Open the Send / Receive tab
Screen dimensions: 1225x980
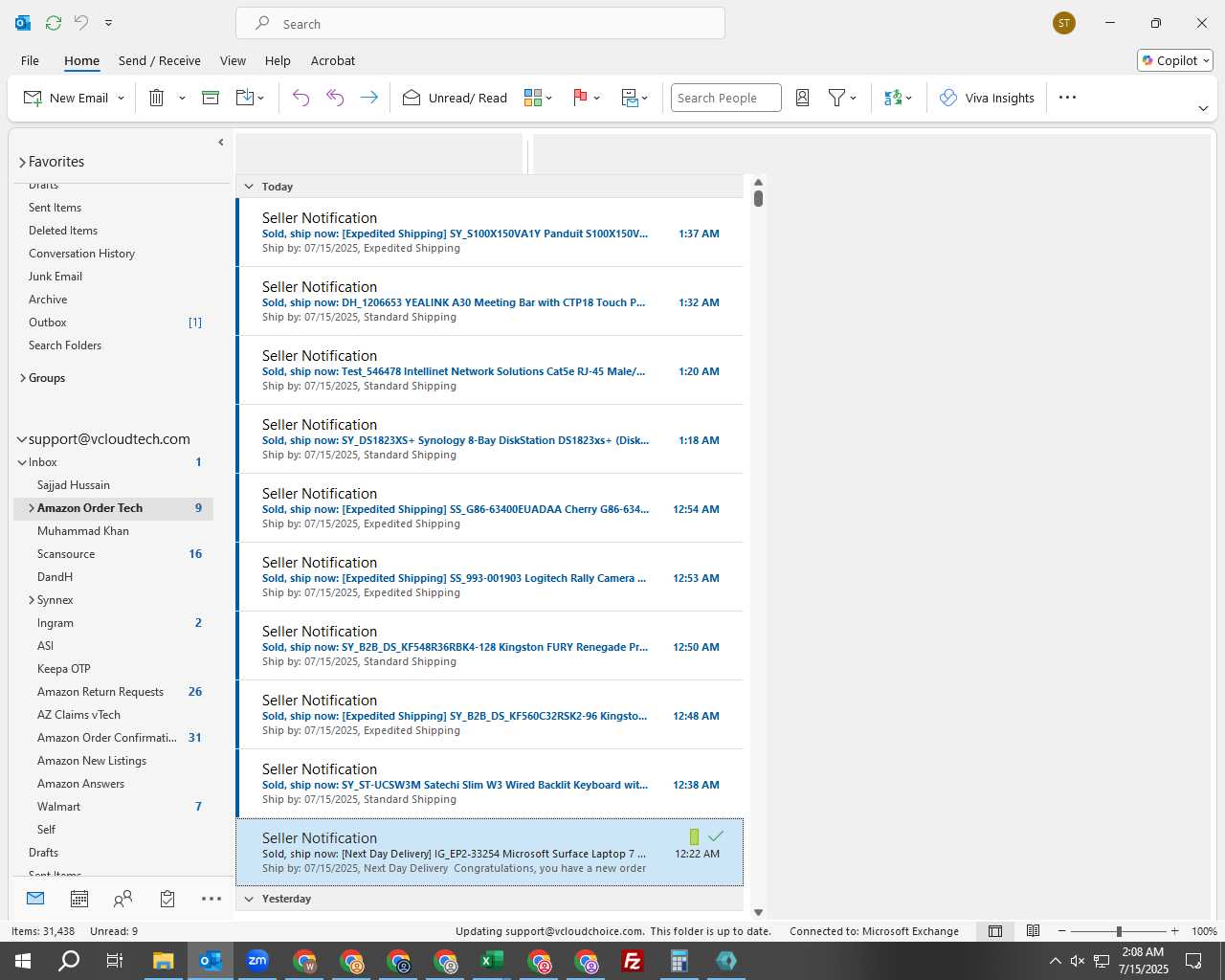(160, 60)
